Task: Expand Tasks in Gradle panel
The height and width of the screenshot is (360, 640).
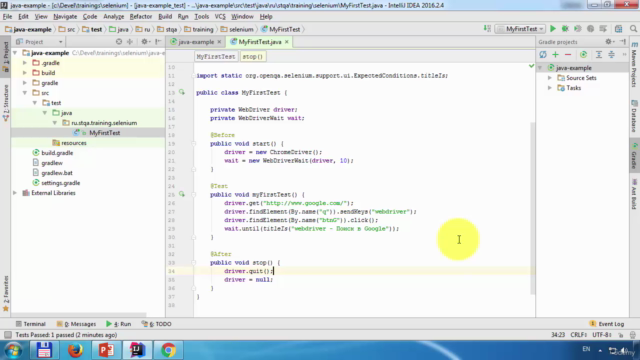Action: point(550,88)
